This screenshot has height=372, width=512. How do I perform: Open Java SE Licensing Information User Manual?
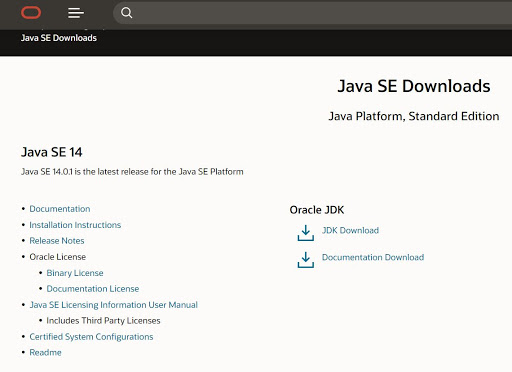[x=114, y=305]
